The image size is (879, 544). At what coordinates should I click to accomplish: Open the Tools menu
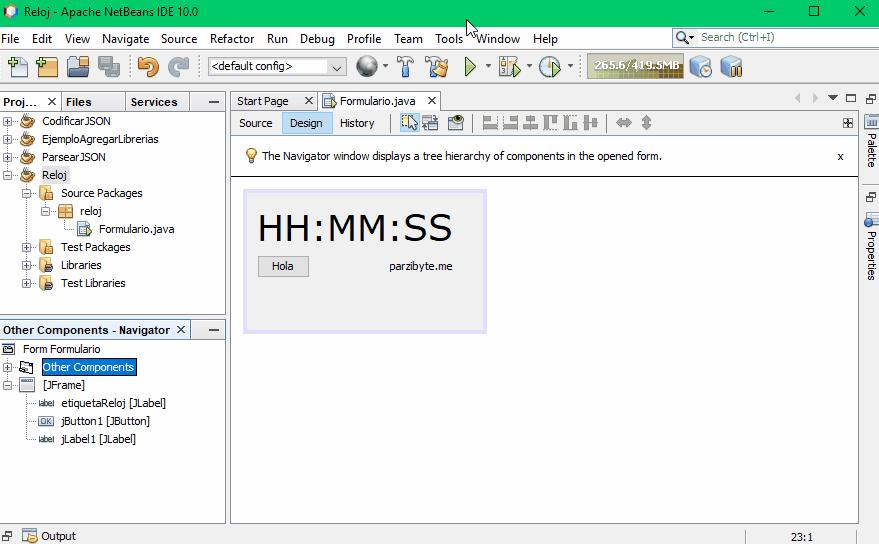(449, 39)
